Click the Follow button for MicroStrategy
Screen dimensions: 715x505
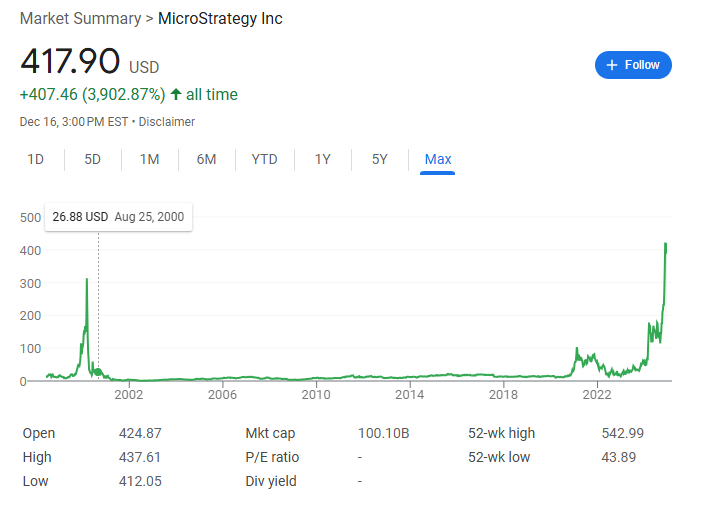coord(633,65)
